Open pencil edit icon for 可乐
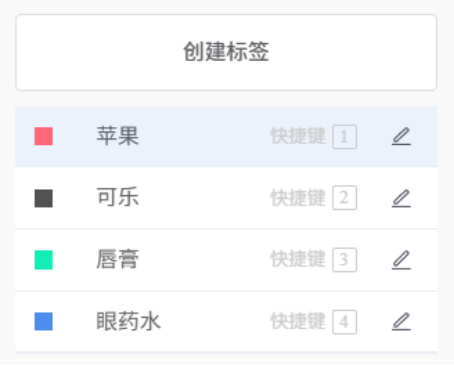 [401, 198]
